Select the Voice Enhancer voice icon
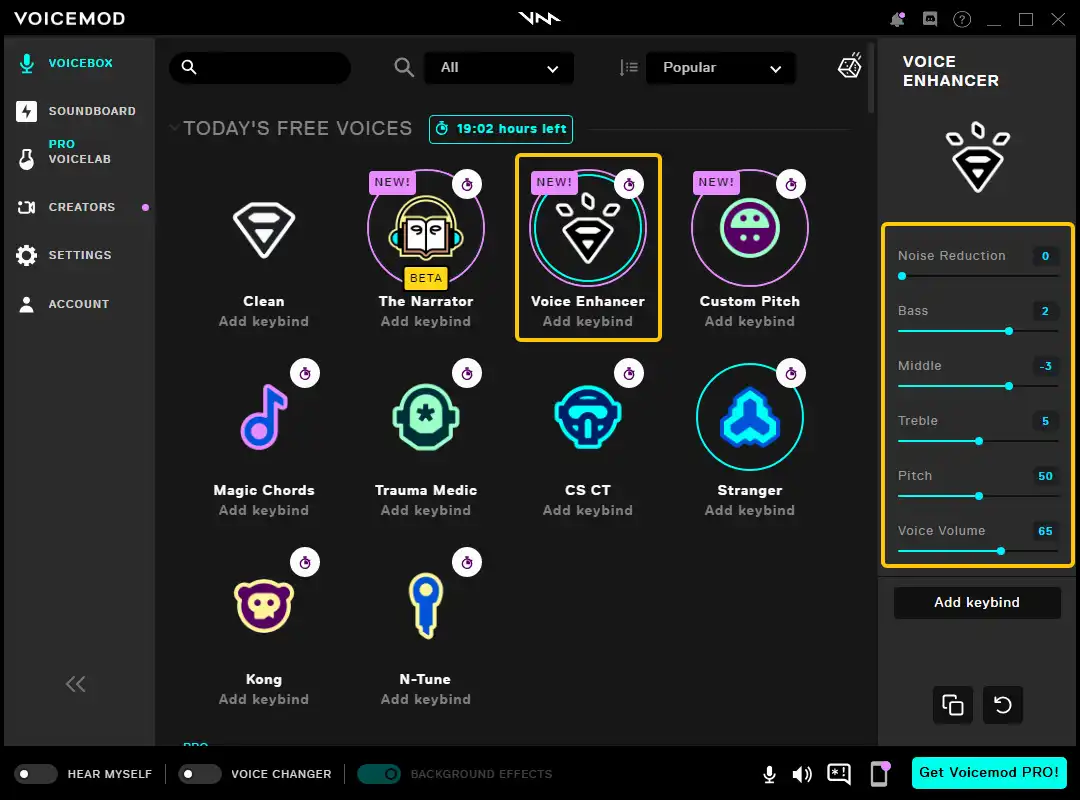 click(588, 228)
